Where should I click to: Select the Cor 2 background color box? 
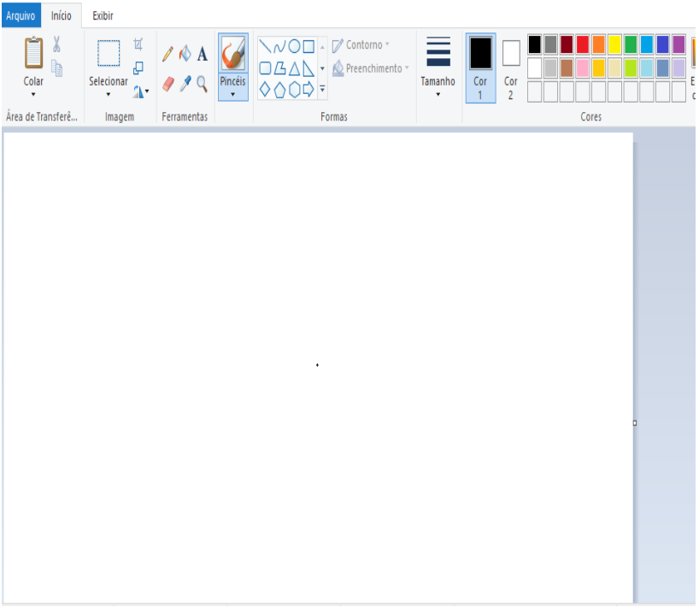tap(510, 67)
